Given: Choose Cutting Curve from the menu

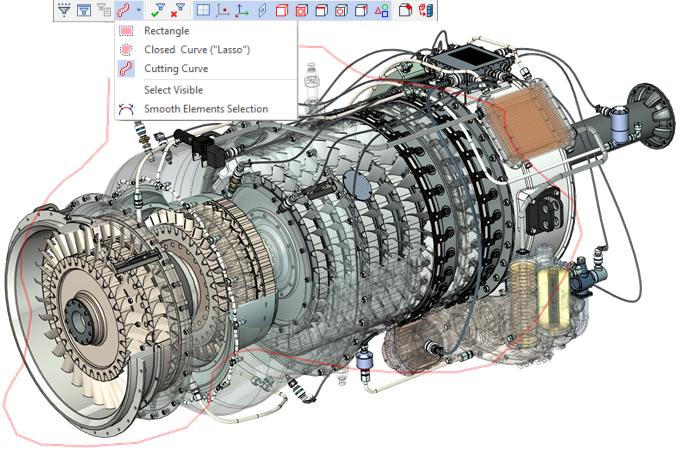Looking at the screenshot, I should [206, 68].
